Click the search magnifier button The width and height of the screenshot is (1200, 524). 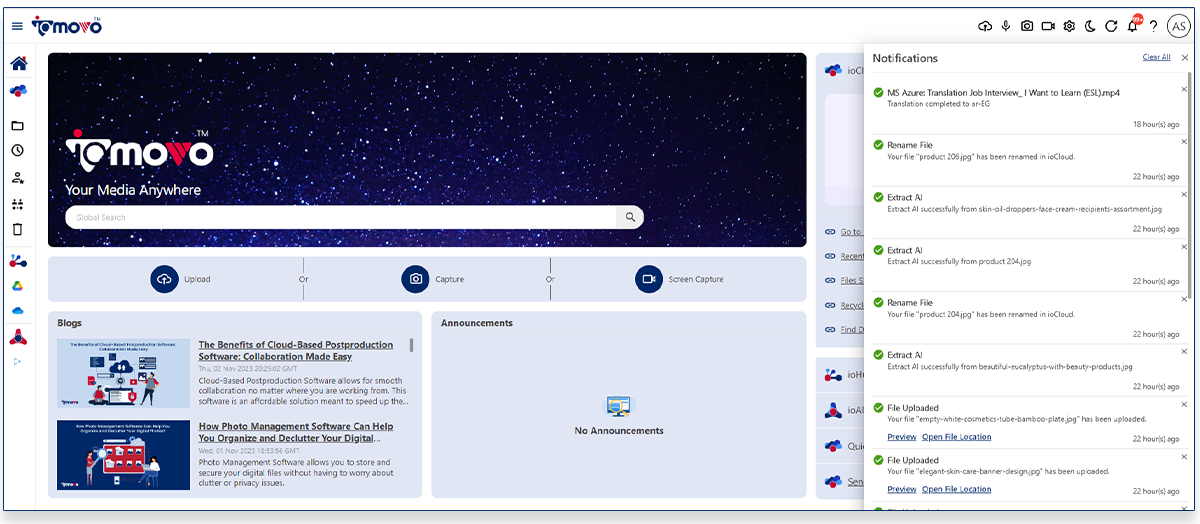(630, 217)
